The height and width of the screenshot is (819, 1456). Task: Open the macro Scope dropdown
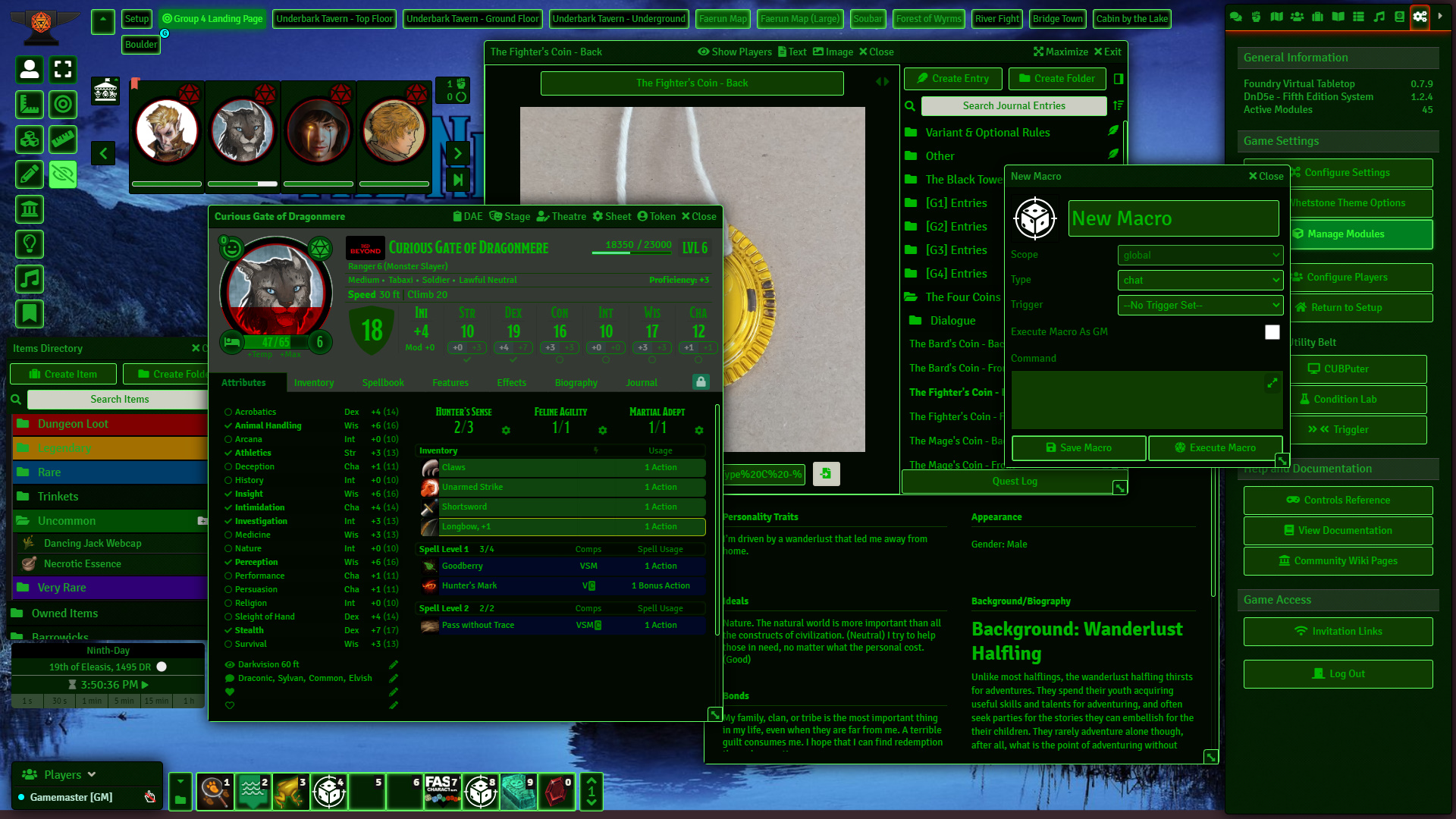1200,256
